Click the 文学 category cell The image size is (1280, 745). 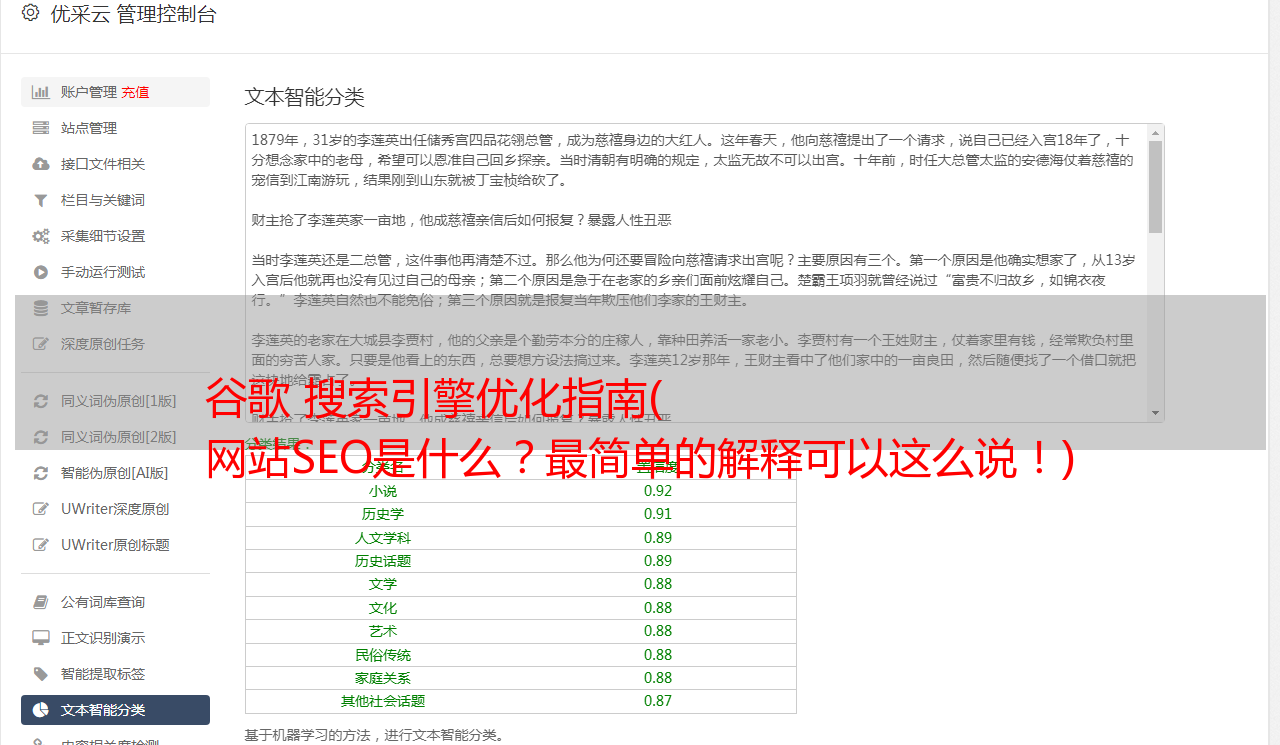tap(383, 584)
